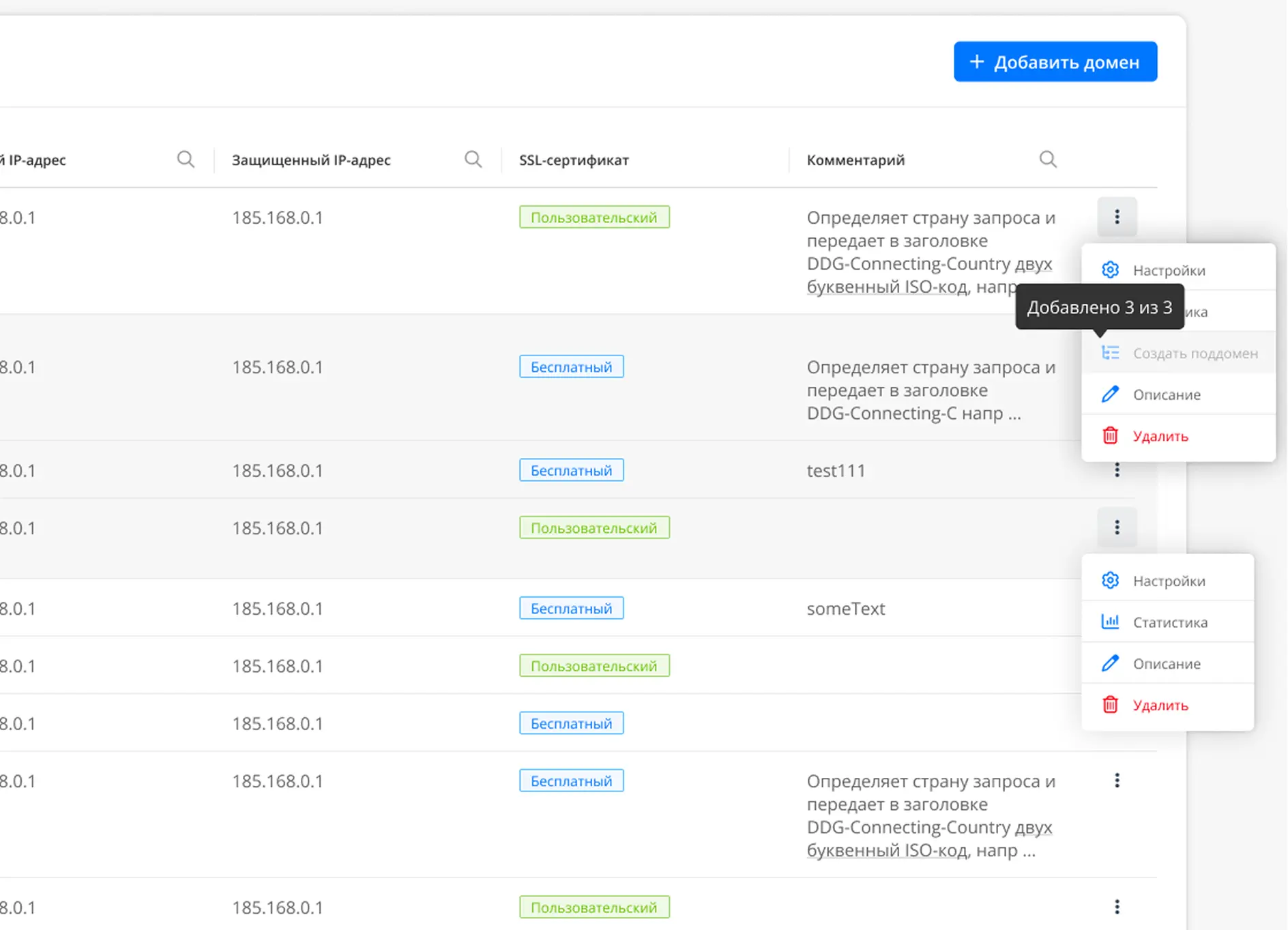Click comment 'test111'
This screenshot has height=930, width=1288.
coord(836,470)
